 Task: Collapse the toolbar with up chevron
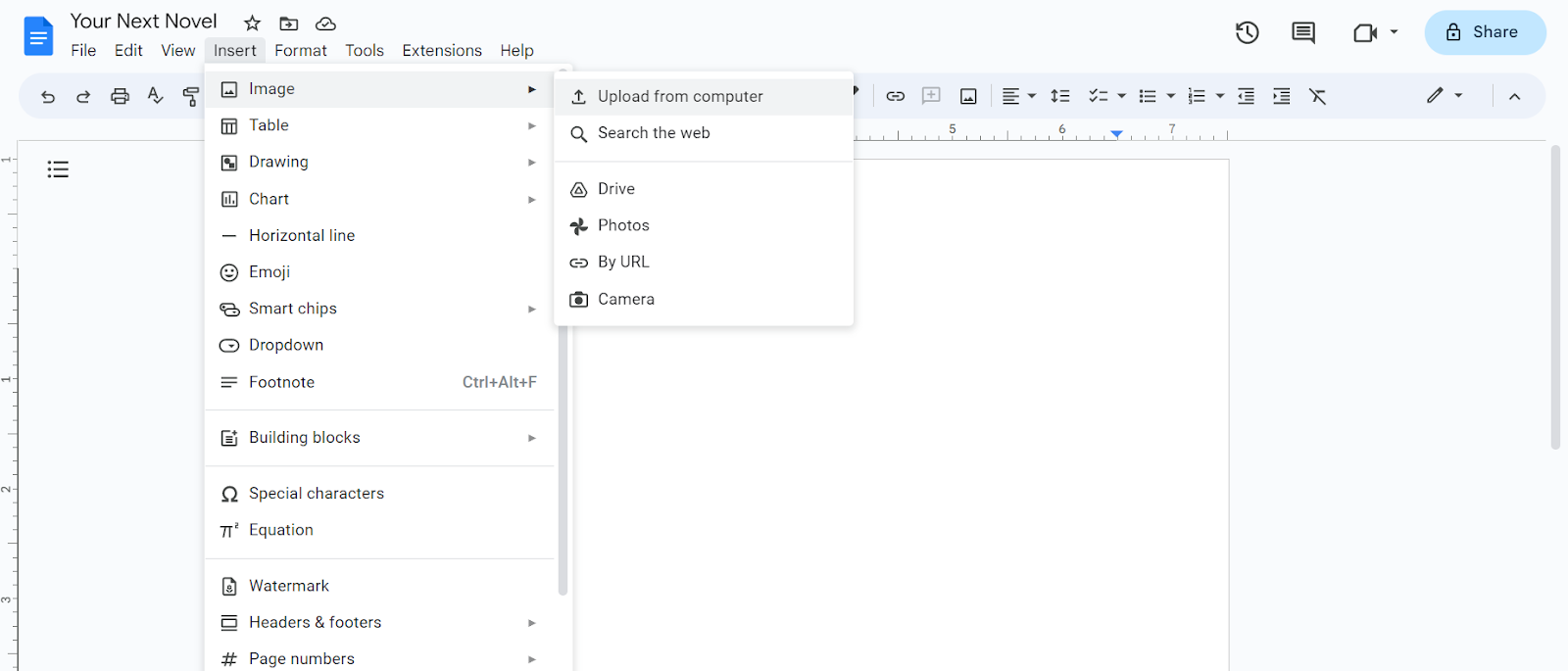tap(1514, 96)
